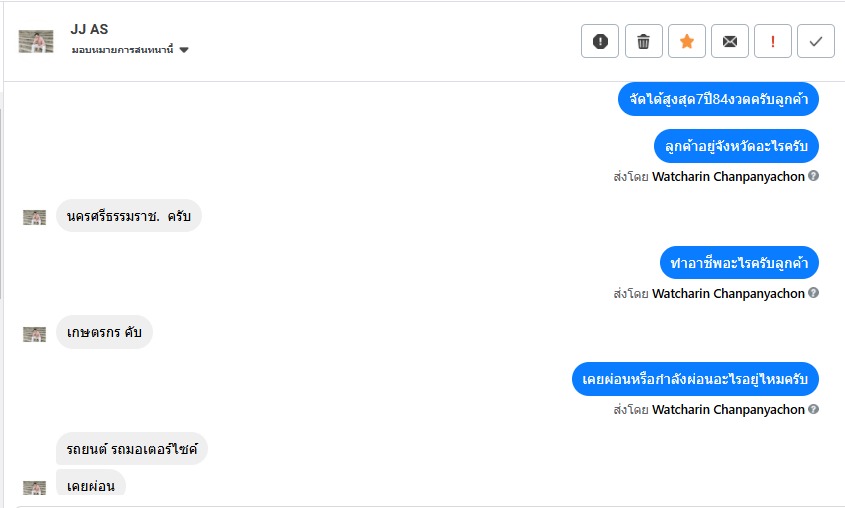
Task: Select the เกษตรกร คับ message bubble
Action: (104, 332)
